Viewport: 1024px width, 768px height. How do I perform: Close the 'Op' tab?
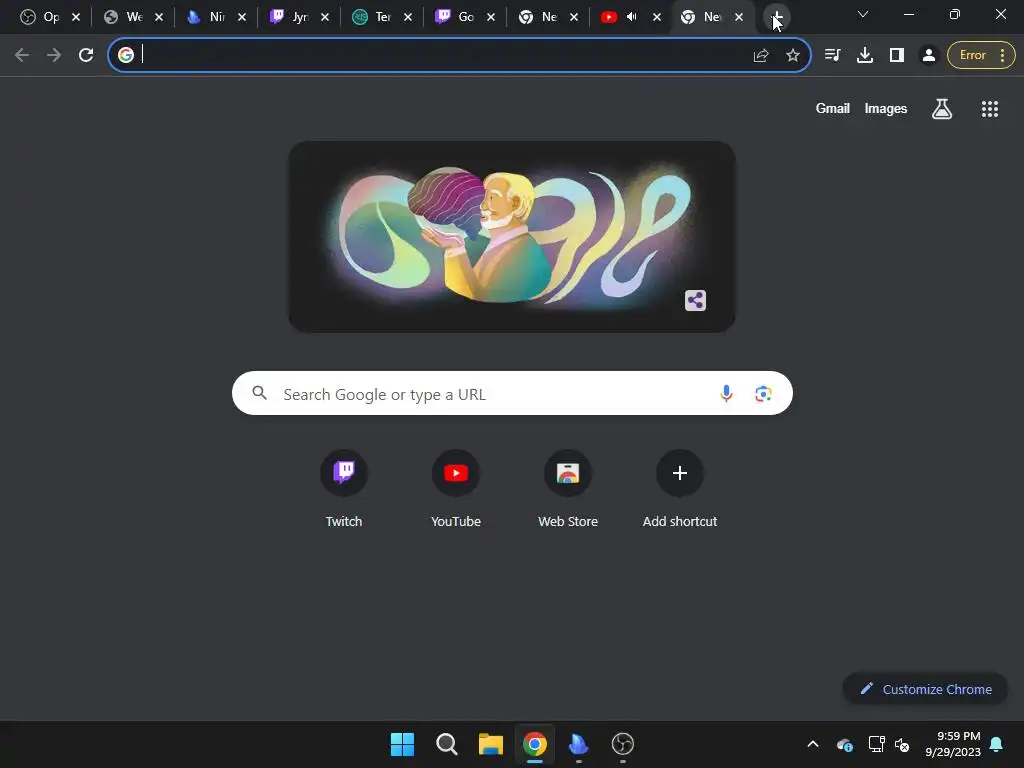click(x=76, y=17)
